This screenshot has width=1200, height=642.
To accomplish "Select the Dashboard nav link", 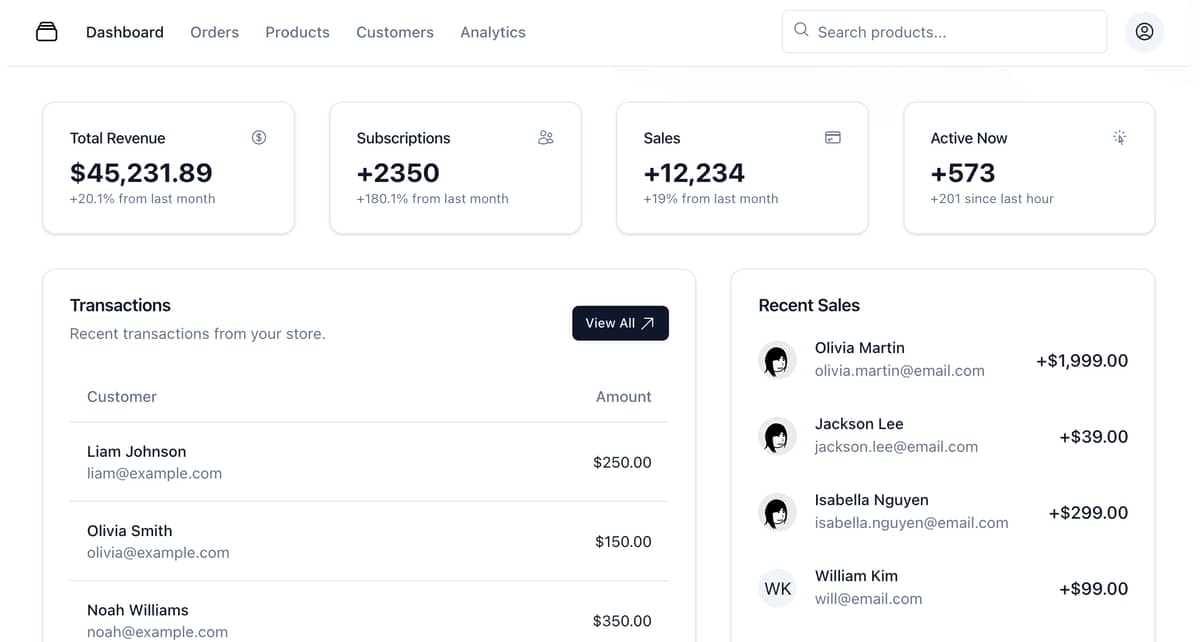I will [125, 32].
